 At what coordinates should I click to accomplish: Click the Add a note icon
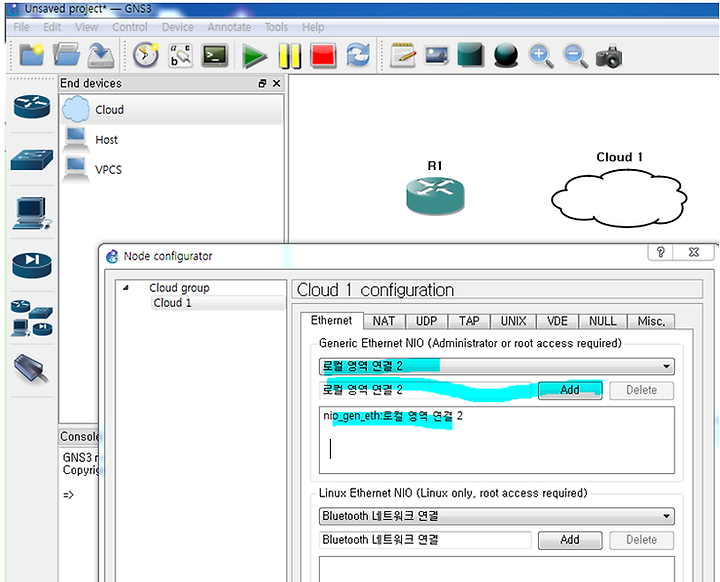click(x=403, y=55)
